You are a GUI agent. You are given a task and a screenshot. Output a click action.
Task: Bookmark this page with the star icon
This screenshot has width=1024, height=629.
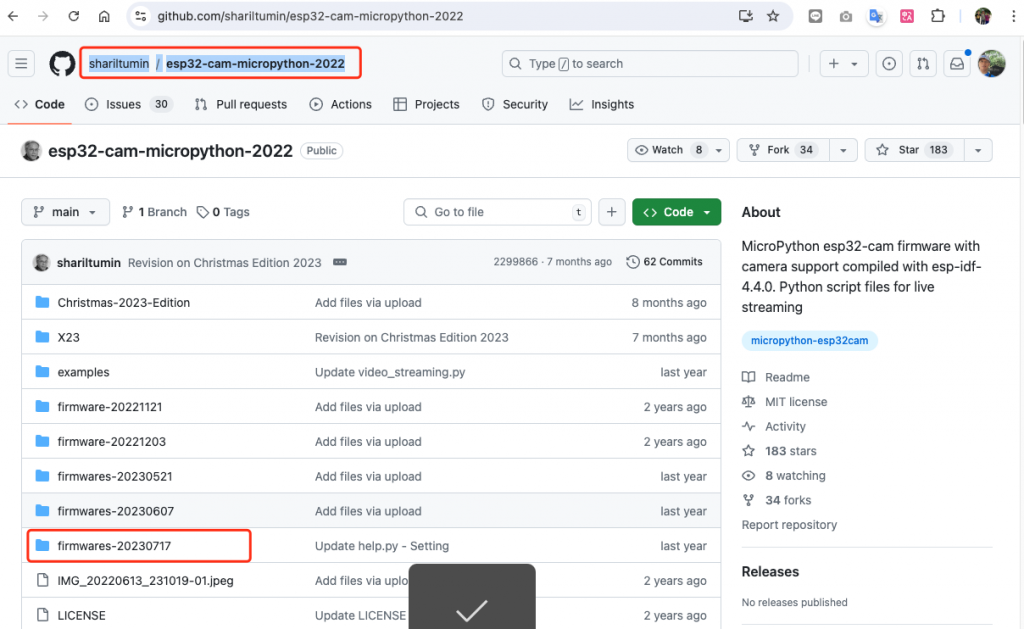773,16
